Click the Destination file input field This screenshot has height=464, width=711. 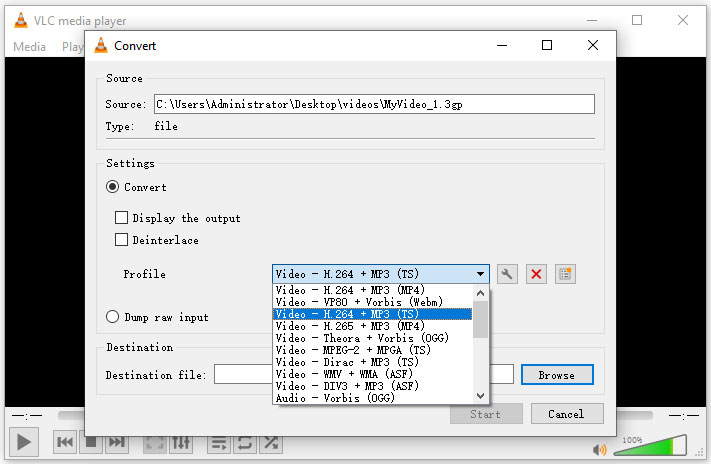pos(243,374)
